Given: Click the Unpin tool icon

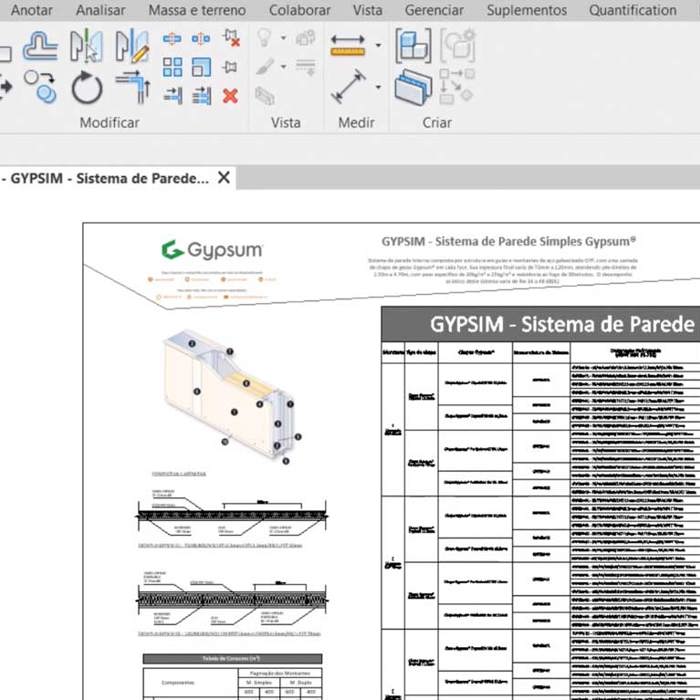Looking at the screenshot, I should [231, 38].
